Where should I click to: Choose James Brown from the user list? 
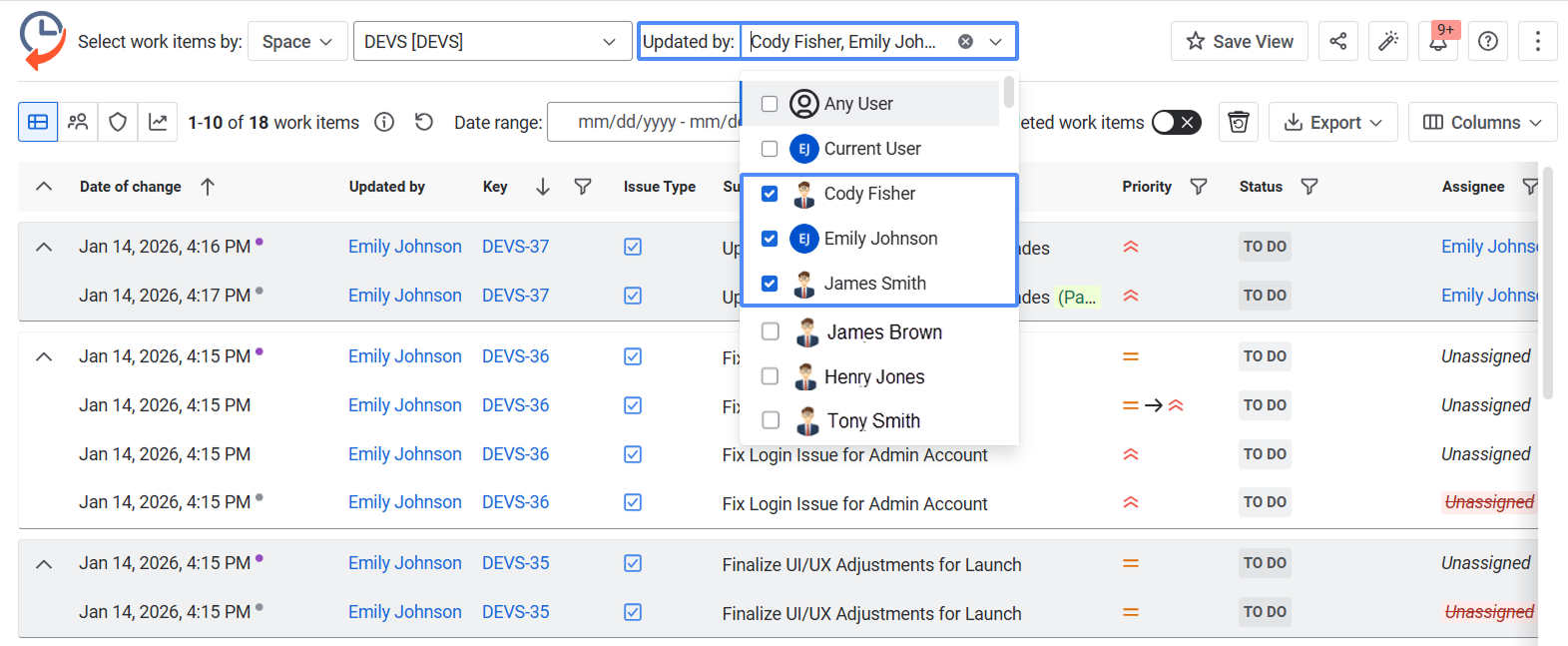tap(770, 331)
